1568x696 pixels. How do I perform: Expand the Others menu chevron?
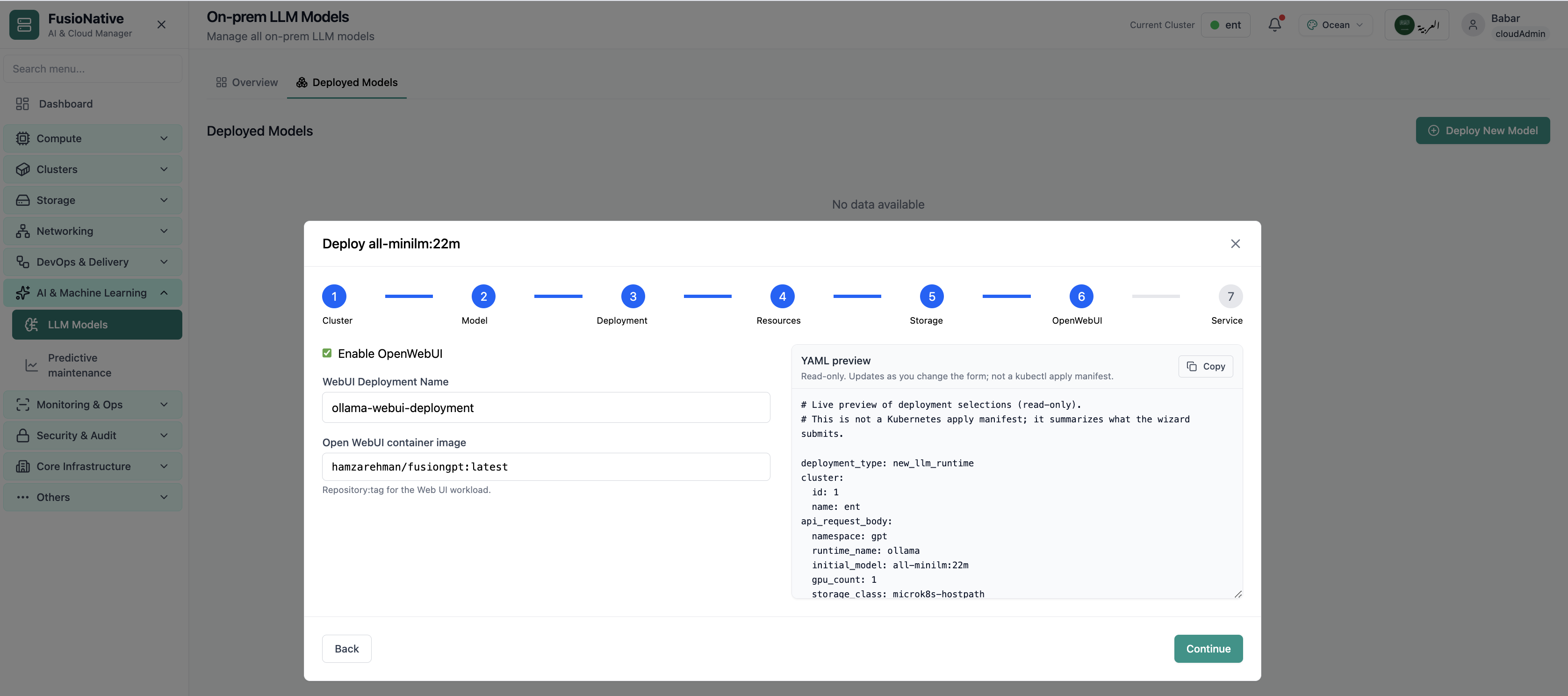[164, 498]
